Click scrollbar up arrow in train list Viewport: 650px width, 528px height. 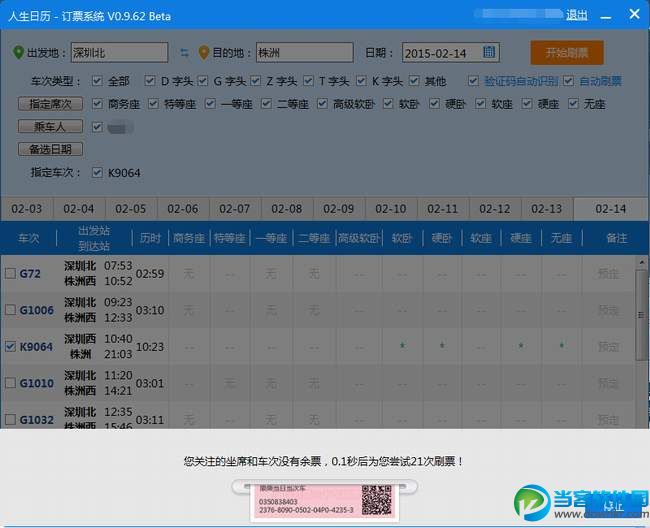(642, 262)
